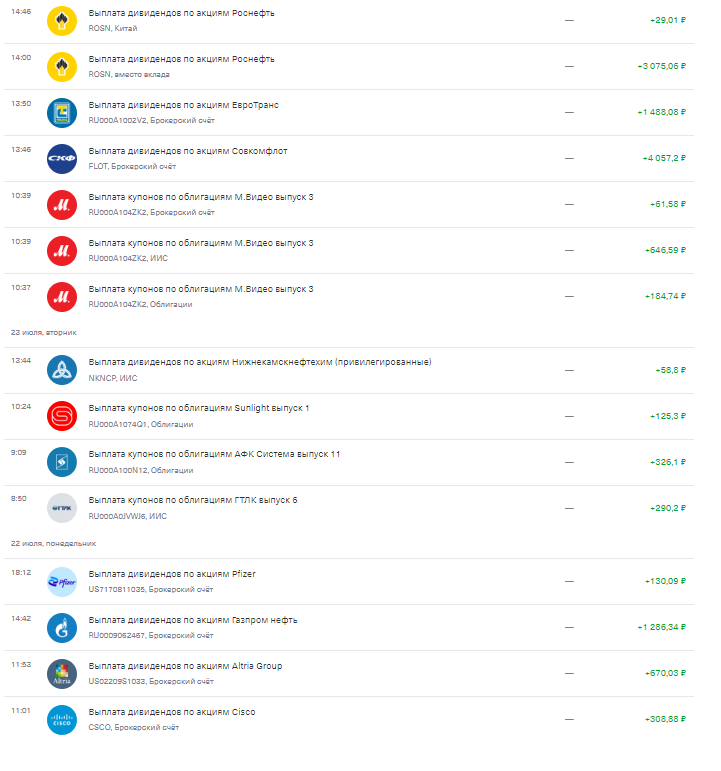Click the grey ГТЛК logo icon
The height and width of the screenshot is (771, 721).
[61, 508]
